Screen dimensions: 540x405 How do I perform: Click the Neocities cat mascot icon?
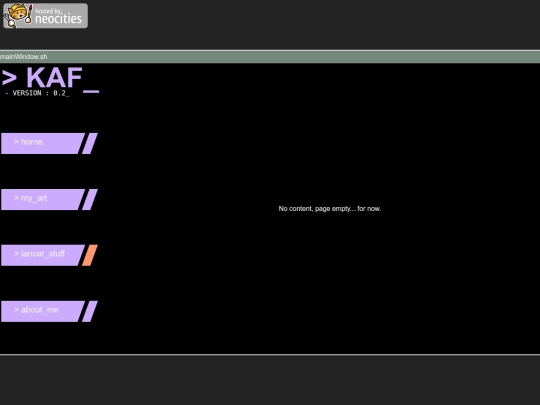[x=18, y=15]
